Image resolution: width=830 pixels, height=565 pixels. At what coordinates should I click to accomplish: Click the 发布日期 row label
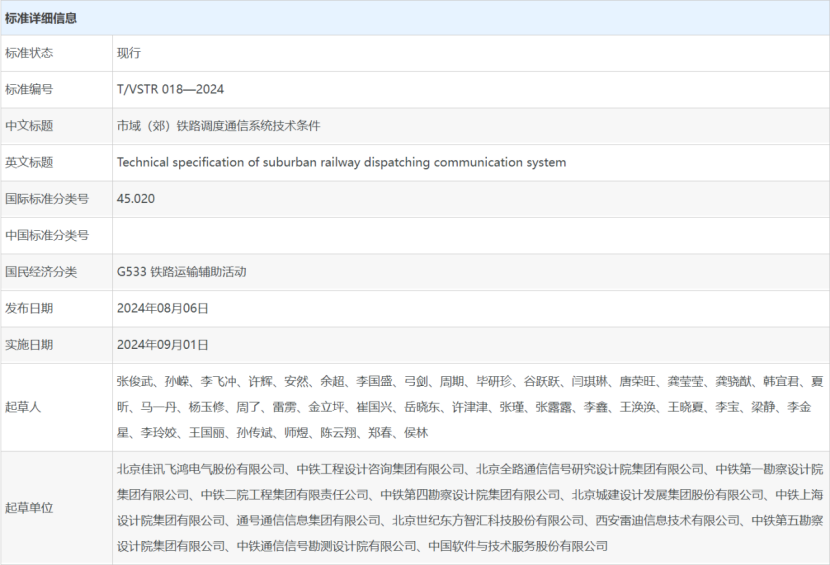[29, 308]
